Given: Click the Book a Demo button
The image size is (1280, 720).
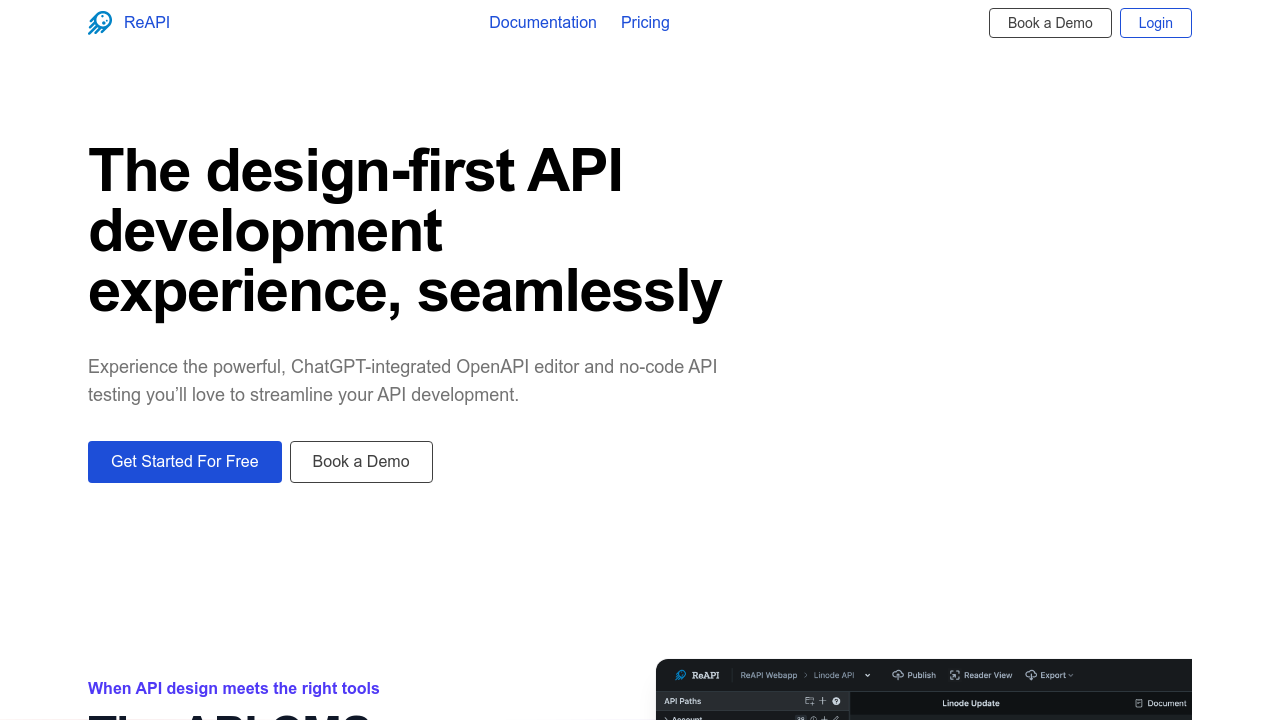Looking at the screenshot, I should point(361,461).
